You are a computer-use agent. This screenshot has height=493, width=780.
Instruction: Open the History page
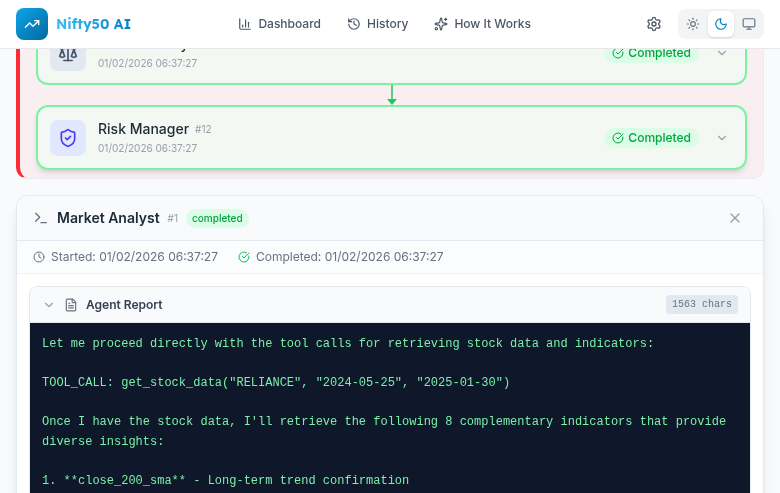point(378,24)
